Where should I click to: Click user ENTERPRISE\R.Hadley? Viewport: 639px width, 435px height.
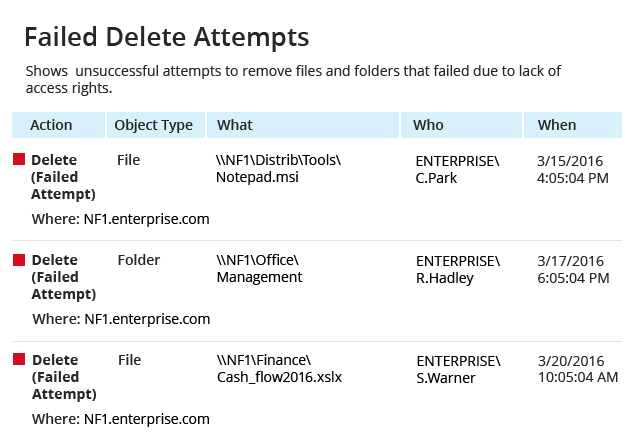tap(458, 269)
